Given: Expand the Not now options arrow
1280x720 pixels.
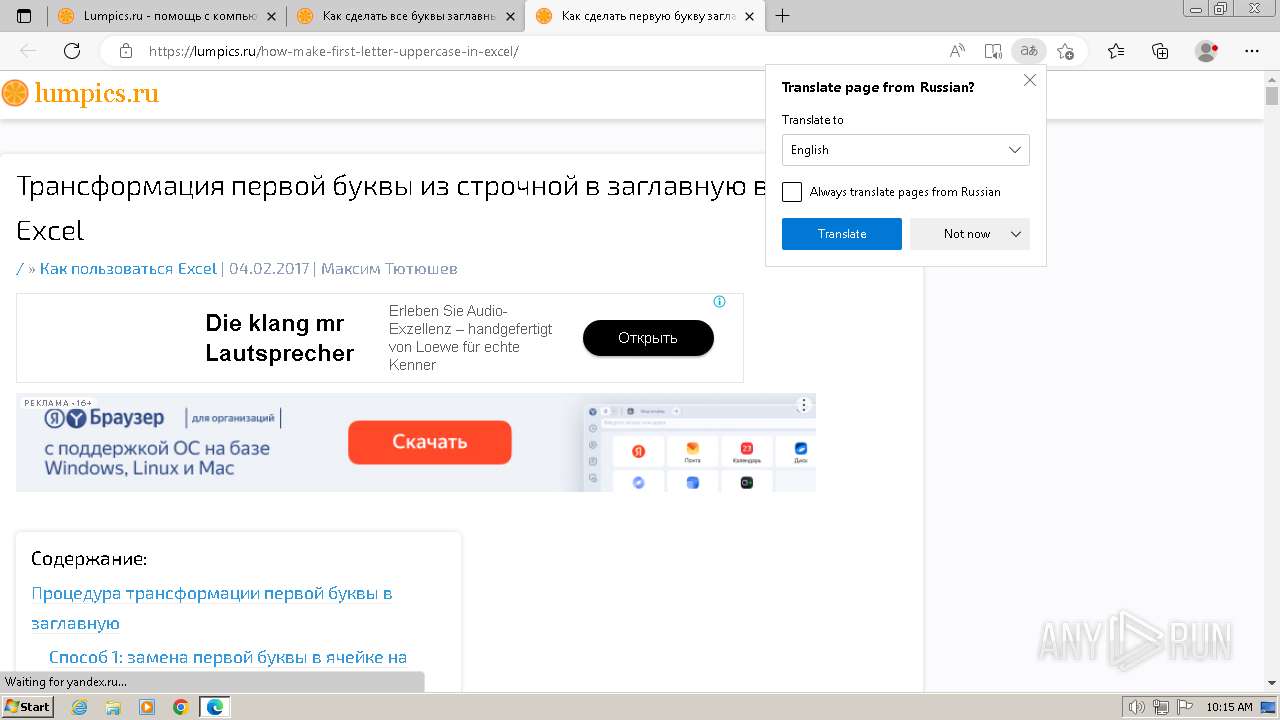Looking at the screenshot, I should click(x=1016, y=234).
